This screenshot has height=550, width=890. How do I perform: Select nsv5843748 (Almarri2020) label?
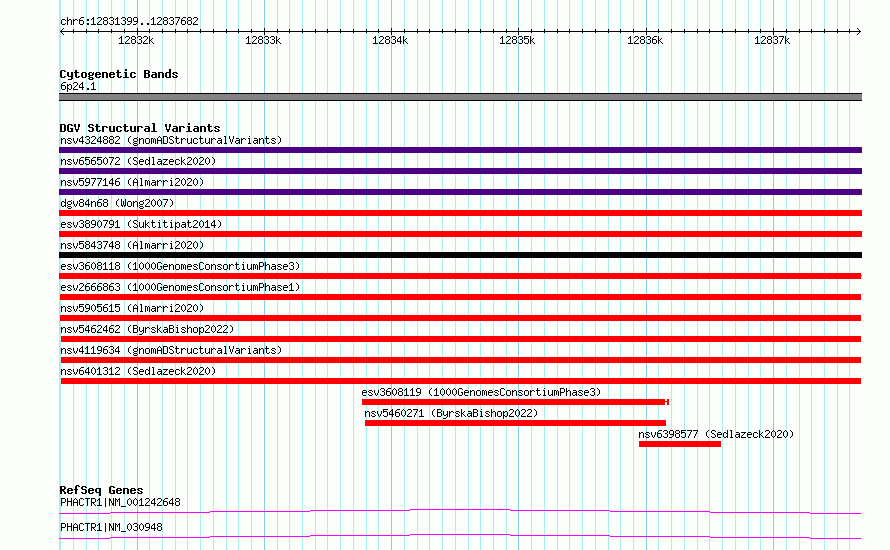[x=132, y=245]
